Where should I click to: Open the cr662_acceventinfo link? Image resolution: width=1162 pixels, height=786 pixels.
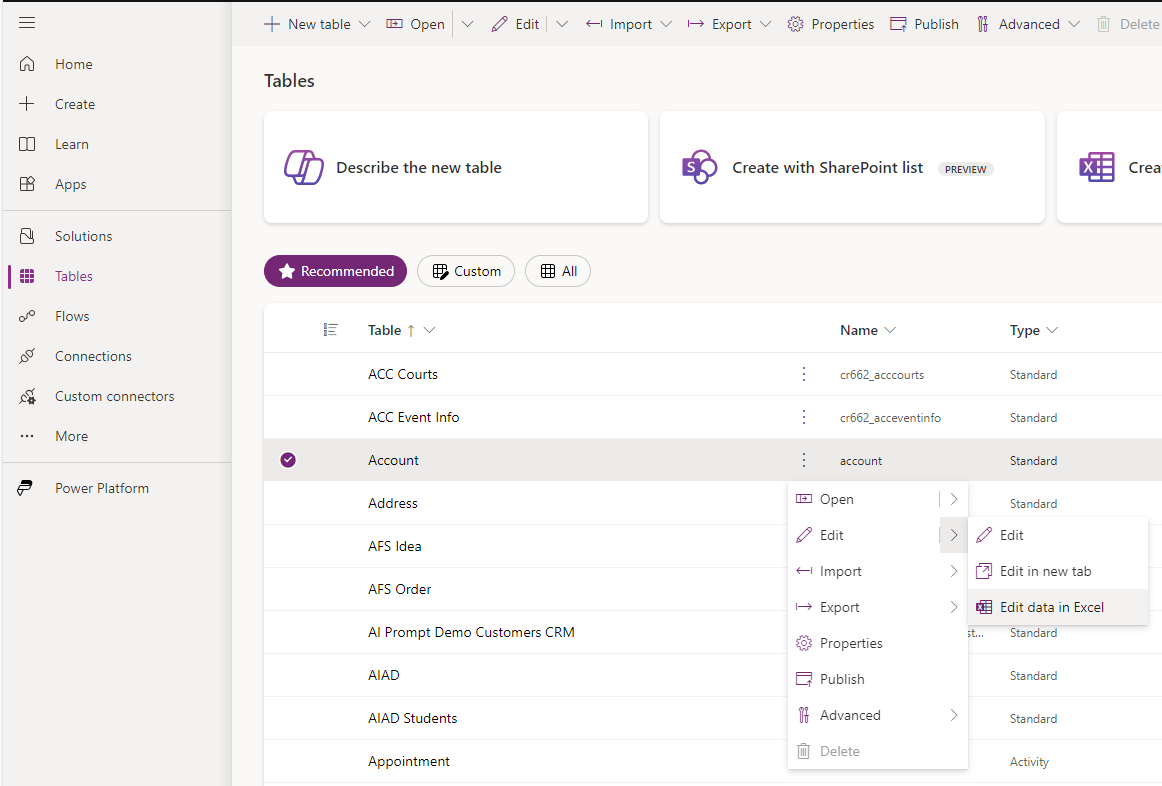(890, 417)
